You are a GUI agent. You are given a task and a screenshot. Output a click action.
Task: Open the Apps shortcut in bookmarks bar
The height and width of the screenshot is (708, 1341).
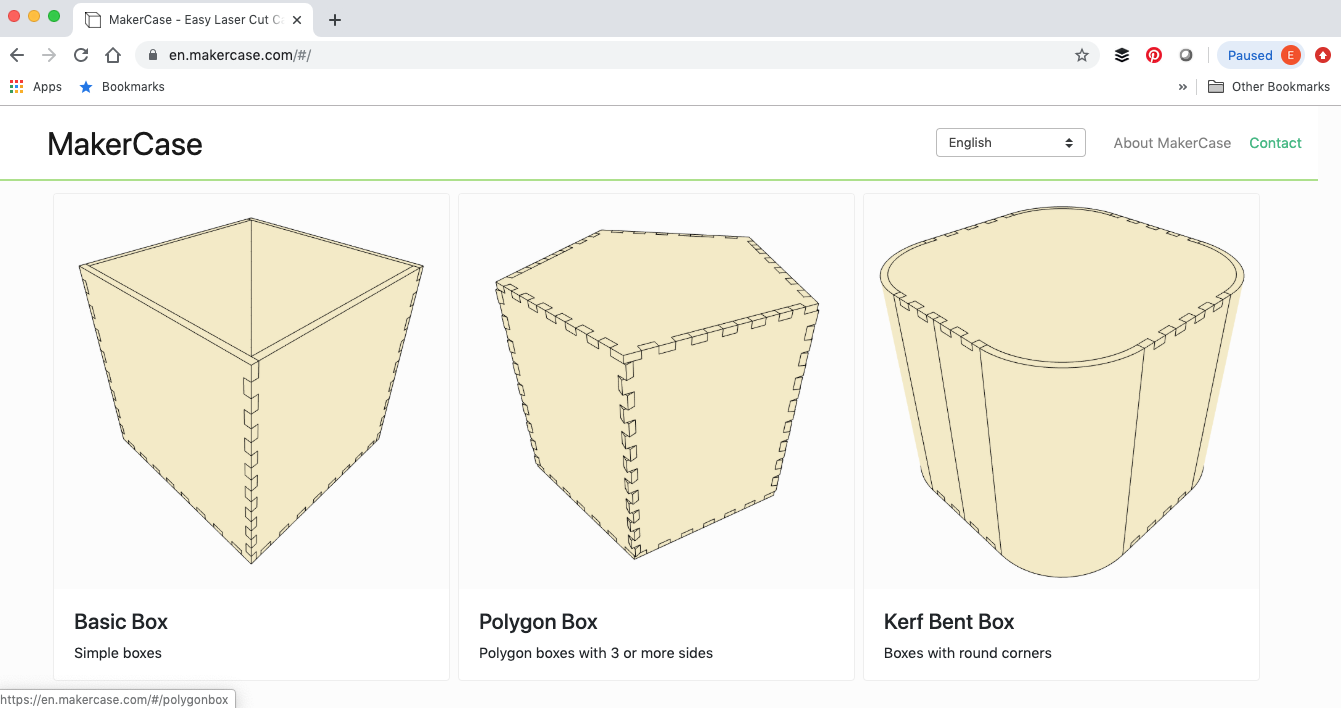coord(36,87)
